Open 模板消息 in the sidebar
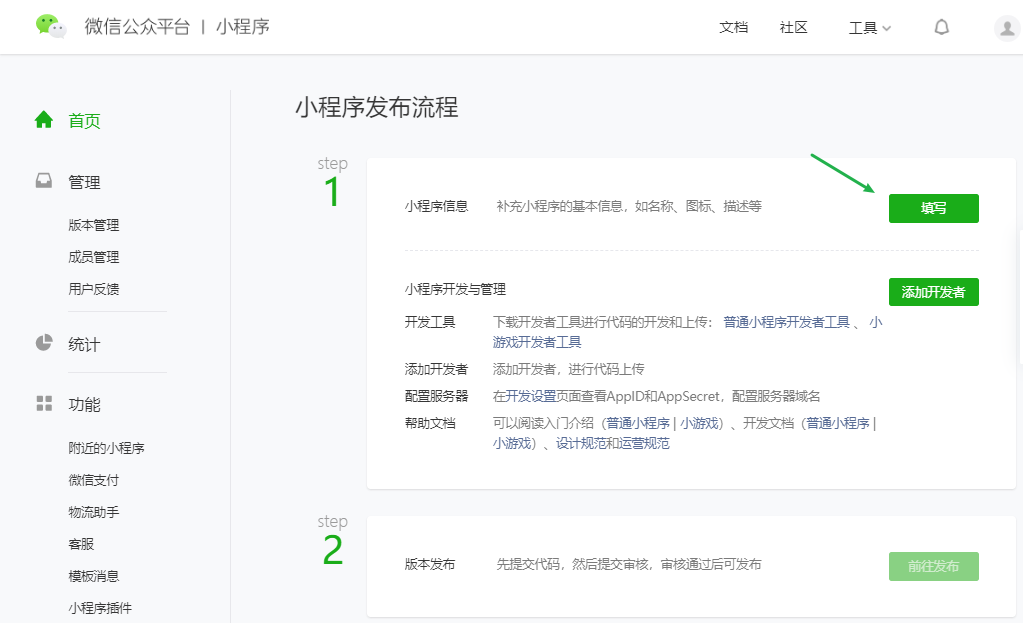Viewport: 1023px width, 623px height. [x=93, y=576]
